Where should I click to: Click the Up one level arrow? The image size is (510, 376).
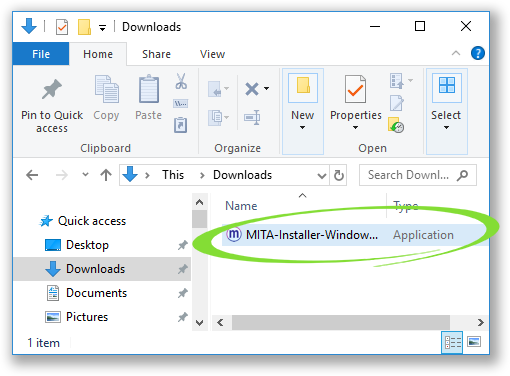click(x=106, y=175)
